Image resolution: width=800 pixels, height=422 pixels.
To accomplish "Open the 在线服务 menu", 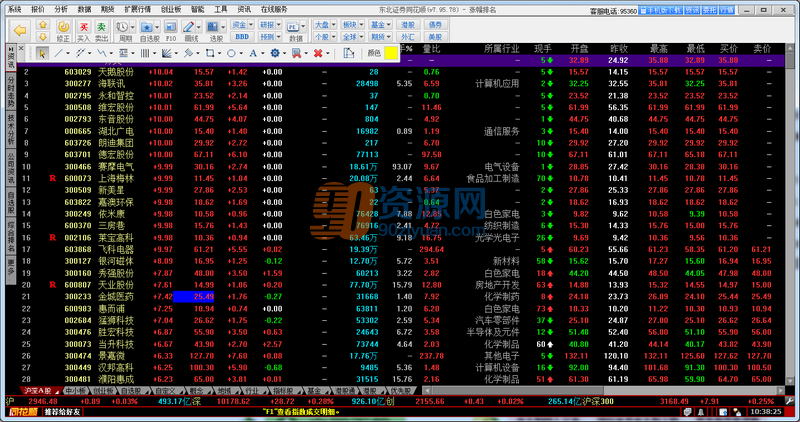I will [274, 9].
